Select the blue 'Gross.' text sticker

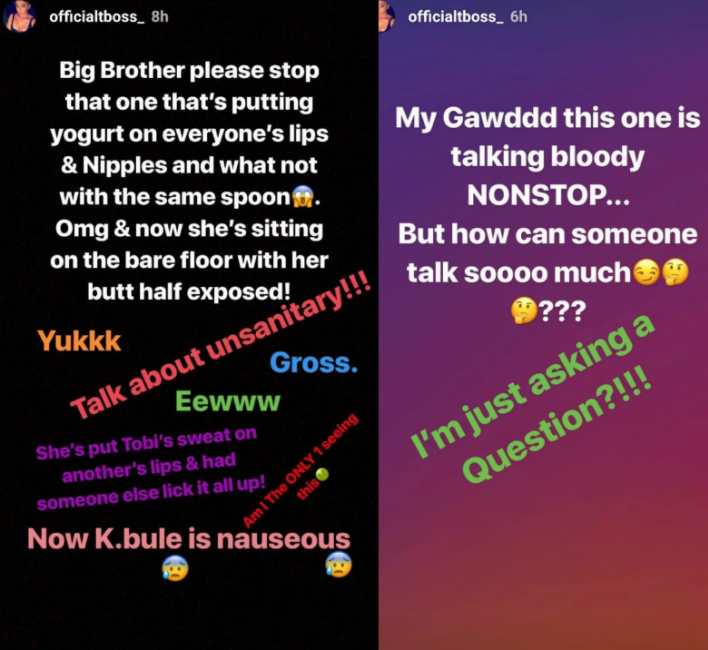pyautogui.click(x=314, y=362)
